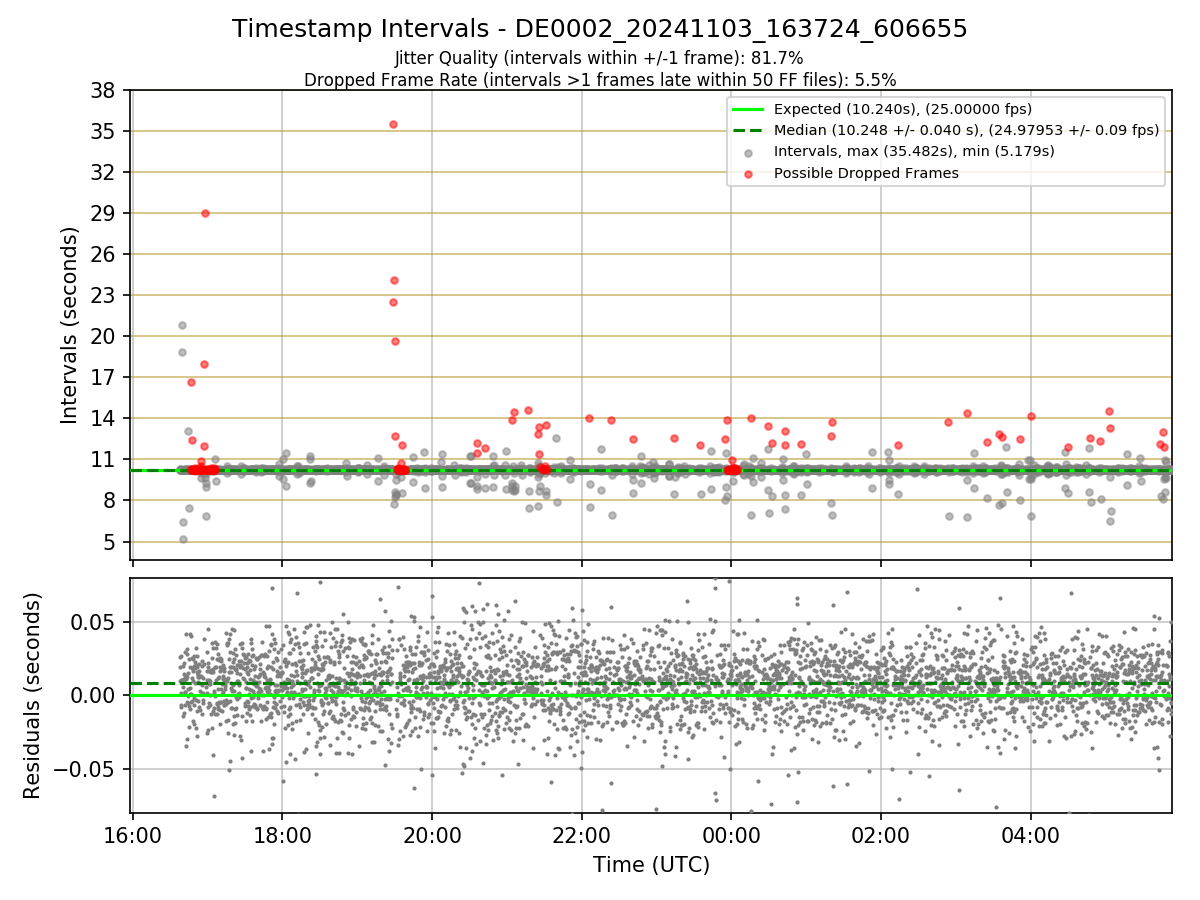Image resolution: width=1200 pixels, height=900 pixels.
Task: Click the x-axis tick label '00:00'
Action: click(x=731, y=834)
